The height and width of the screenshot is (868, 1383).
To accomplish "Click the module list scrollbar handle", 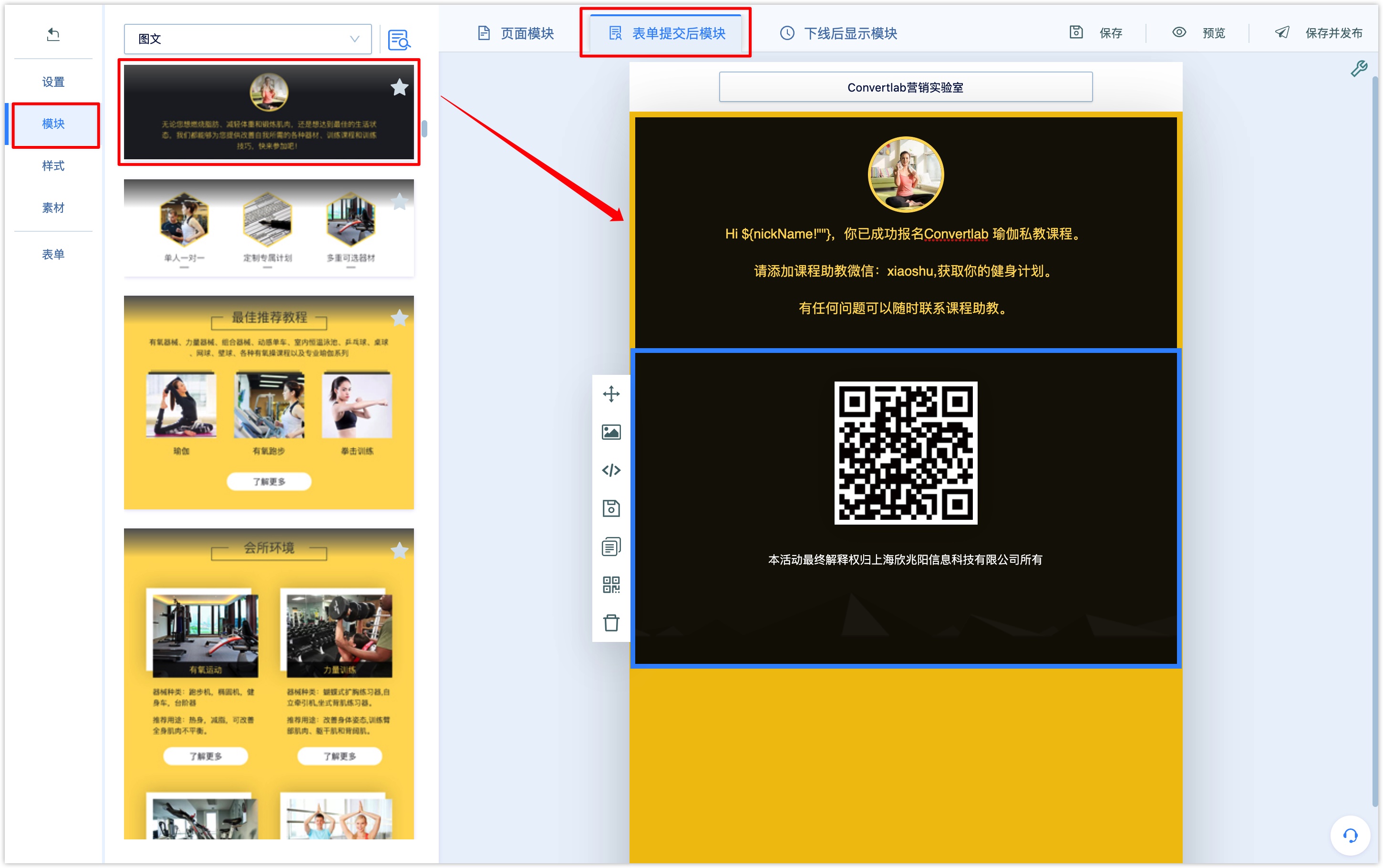I will pos(424,128).
